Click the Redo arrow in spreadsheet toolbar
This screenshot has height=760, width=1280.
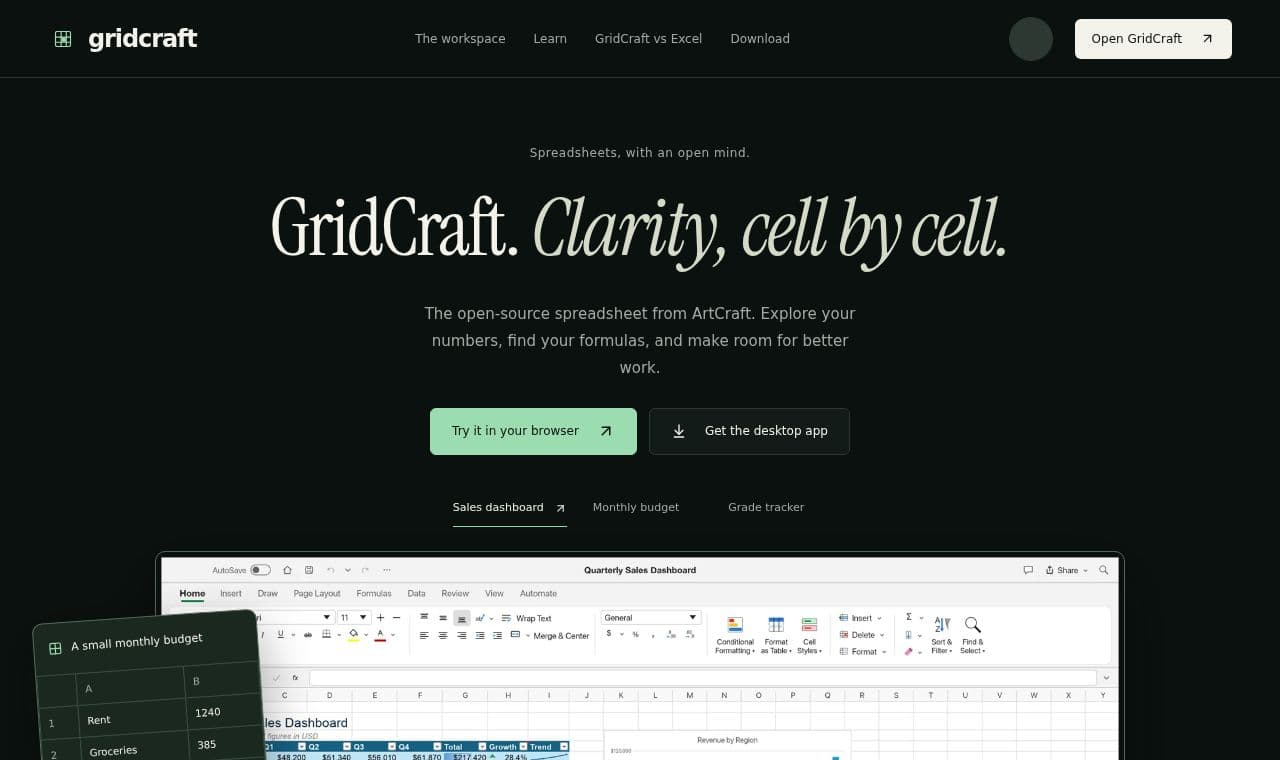point(365,570)
